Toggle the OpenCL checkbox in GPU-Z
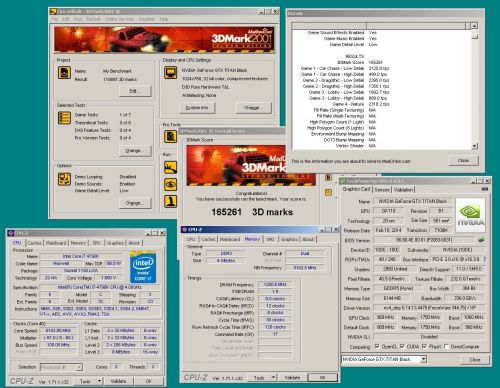This screenshot has height=388, width=500. pyautogui.click(x=377, y=346)
